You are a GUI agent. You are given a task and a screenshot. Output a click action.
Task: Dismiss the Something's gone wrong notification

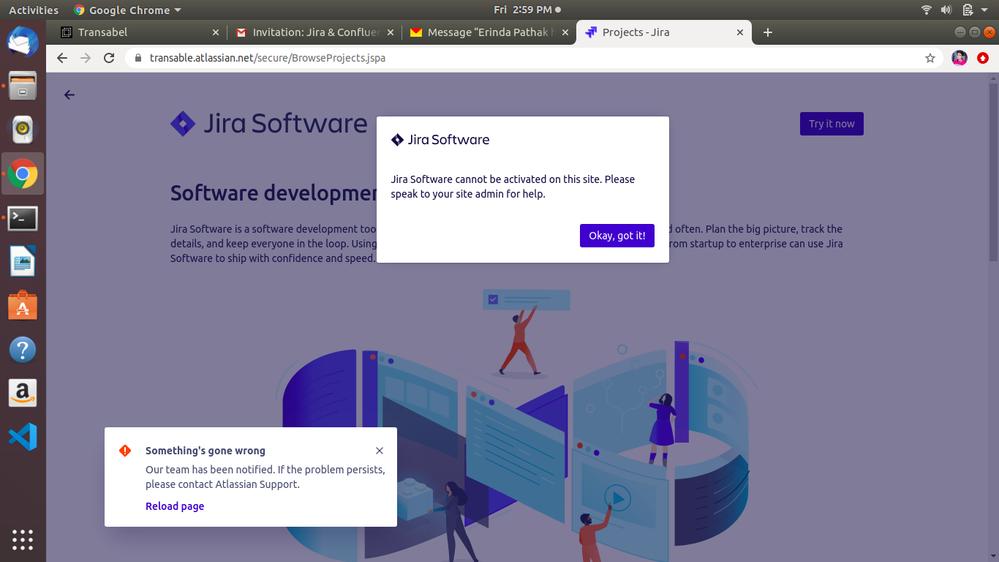pyautogui.click(x=380, y=450)
